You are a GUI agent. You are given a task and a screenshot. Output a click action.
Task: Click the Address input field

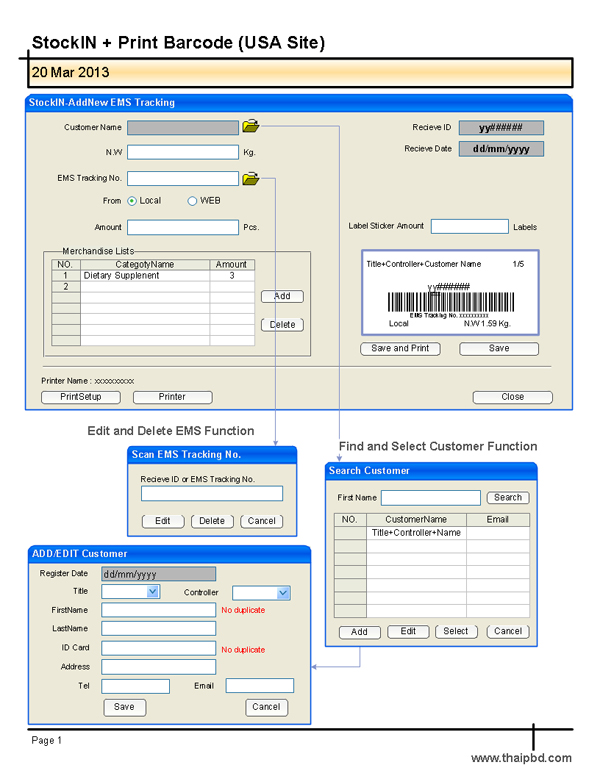coord(158,667)
